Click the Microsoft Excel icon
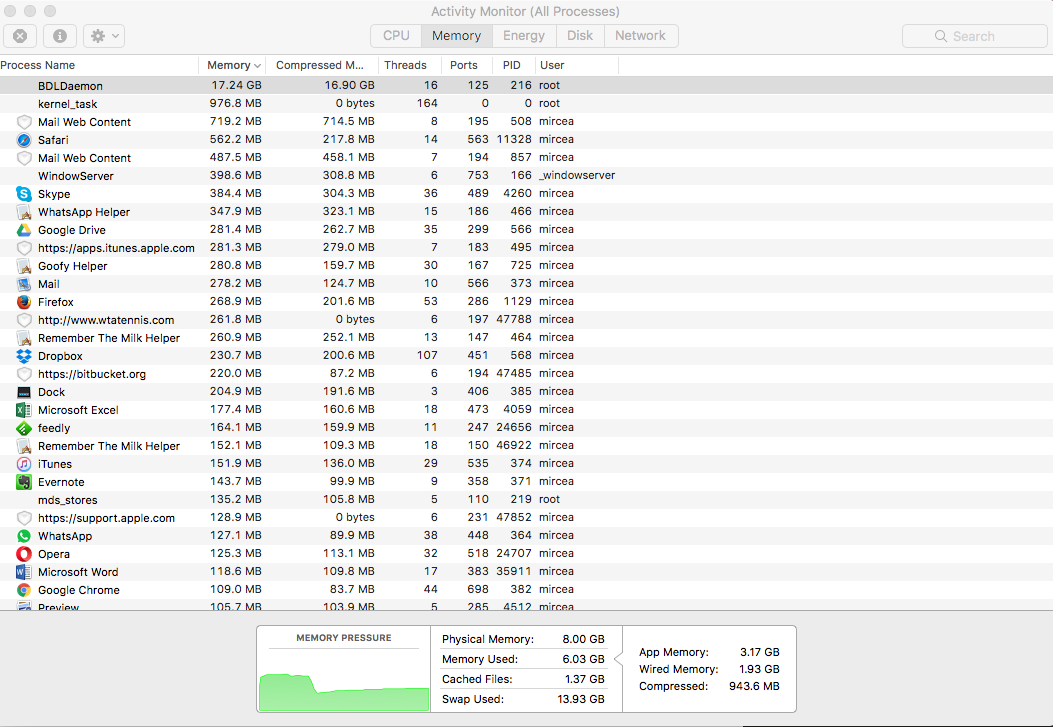This screenshot has width=1053, height=727. click(24, 410)
